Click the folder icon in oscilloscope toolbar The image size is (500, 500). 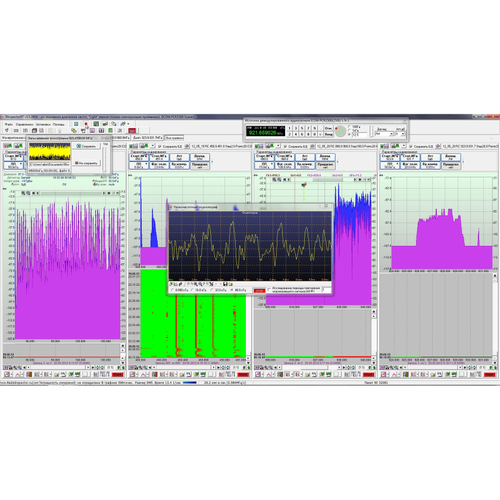tap(230, 284)
